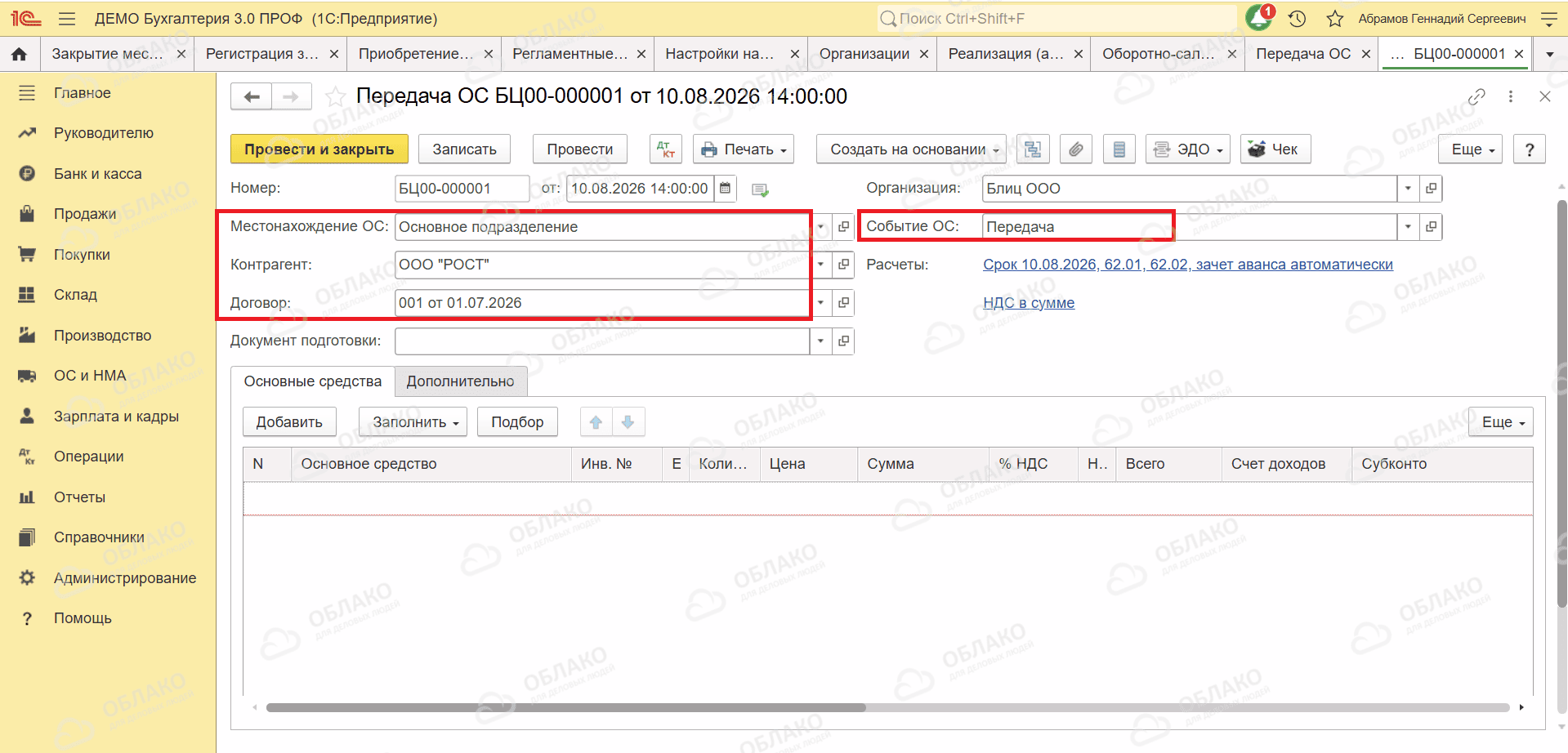Open the Печать dropdown menu
The width and height of the screenshot is (1568, 753).
(744, 149)
